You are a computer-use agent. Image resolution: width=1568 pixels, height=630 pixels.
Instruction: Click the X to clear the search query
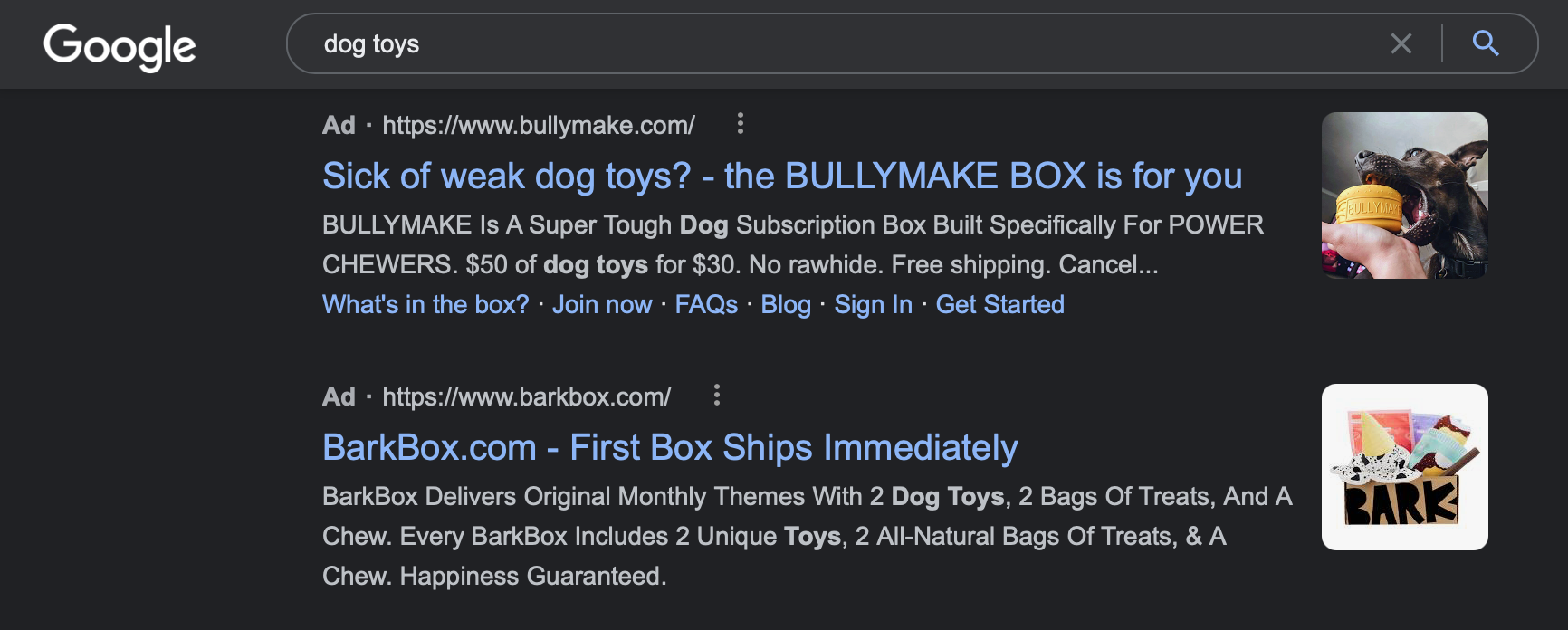point(1402,43)
